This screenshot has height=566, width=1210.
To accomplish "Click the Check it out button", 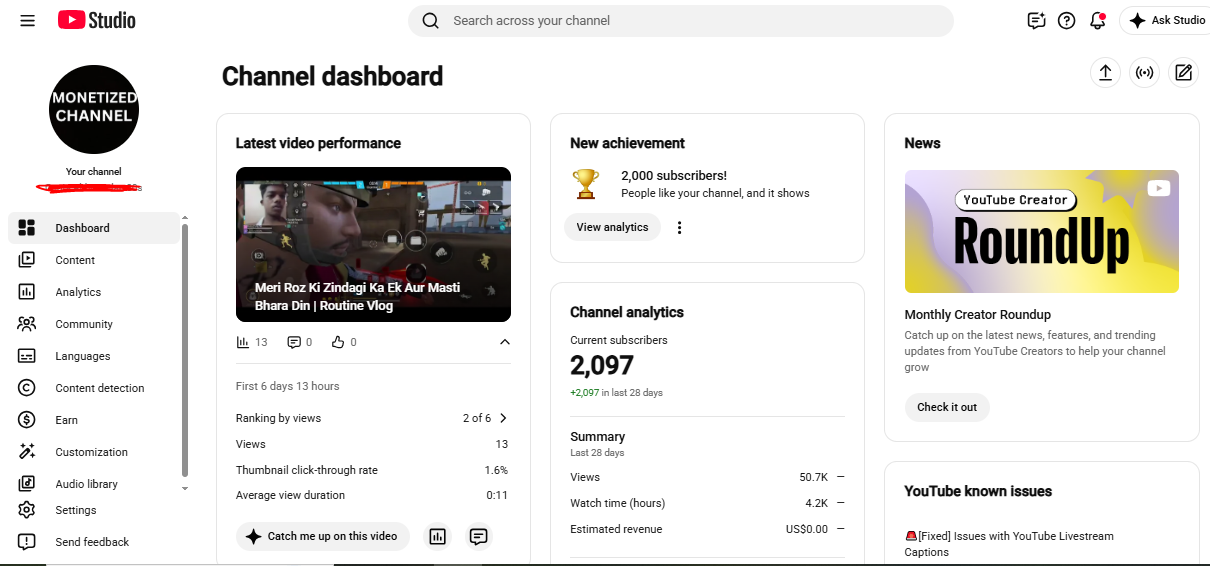I will coord(947,407).
